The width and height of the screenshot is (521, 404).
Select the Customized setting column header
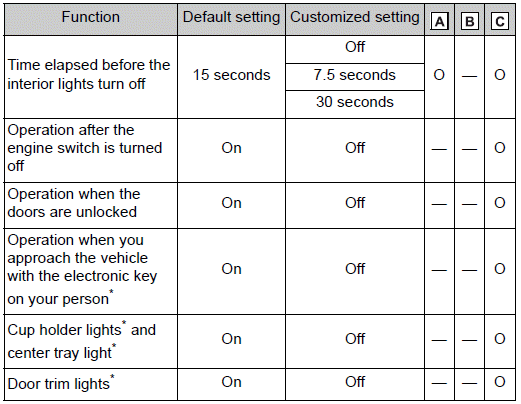pos(355,17)
